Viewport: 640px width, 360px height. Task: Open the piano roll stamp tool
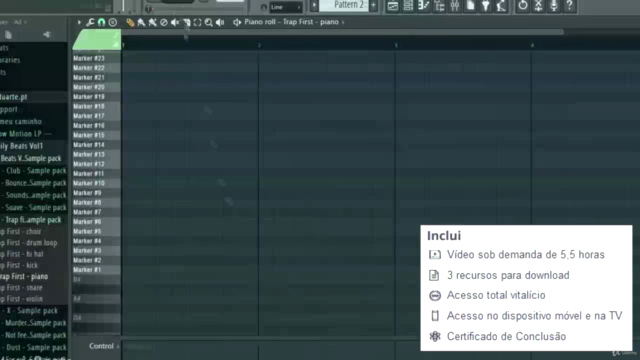(113, 22)
